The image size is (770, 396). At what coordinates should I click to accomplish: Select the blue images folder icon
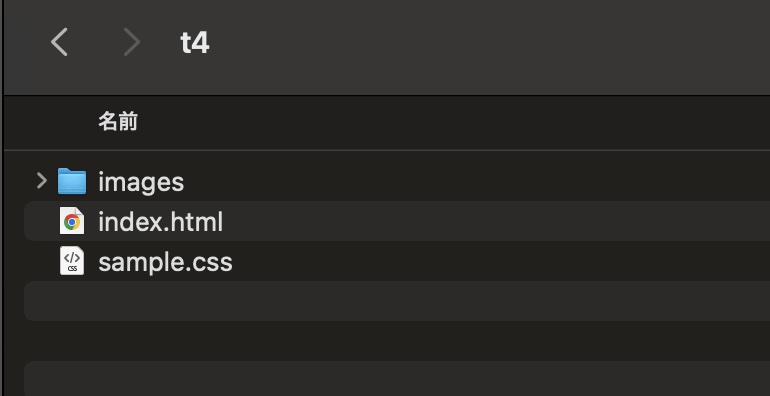72,181
